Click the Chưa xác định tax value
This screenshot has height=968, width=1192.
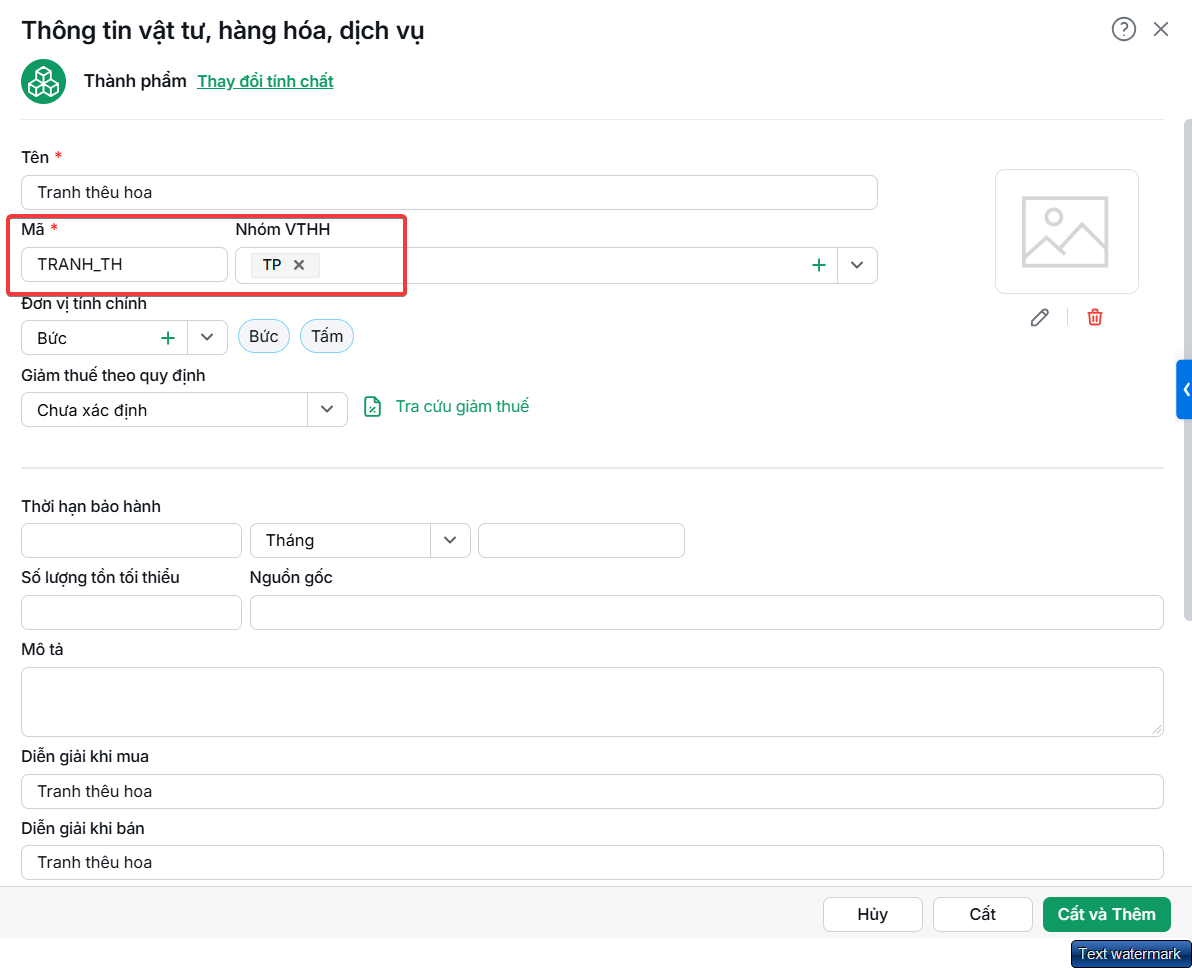pyautogui.click(x=93, y=410)
